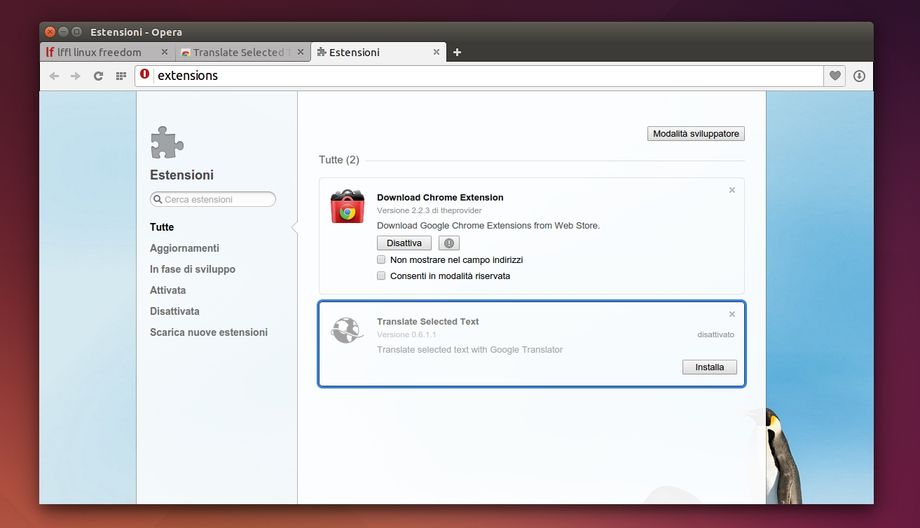Screen dimensions: 920x528
Task: Close the Estensioni tab
Action: click(436, 52)
